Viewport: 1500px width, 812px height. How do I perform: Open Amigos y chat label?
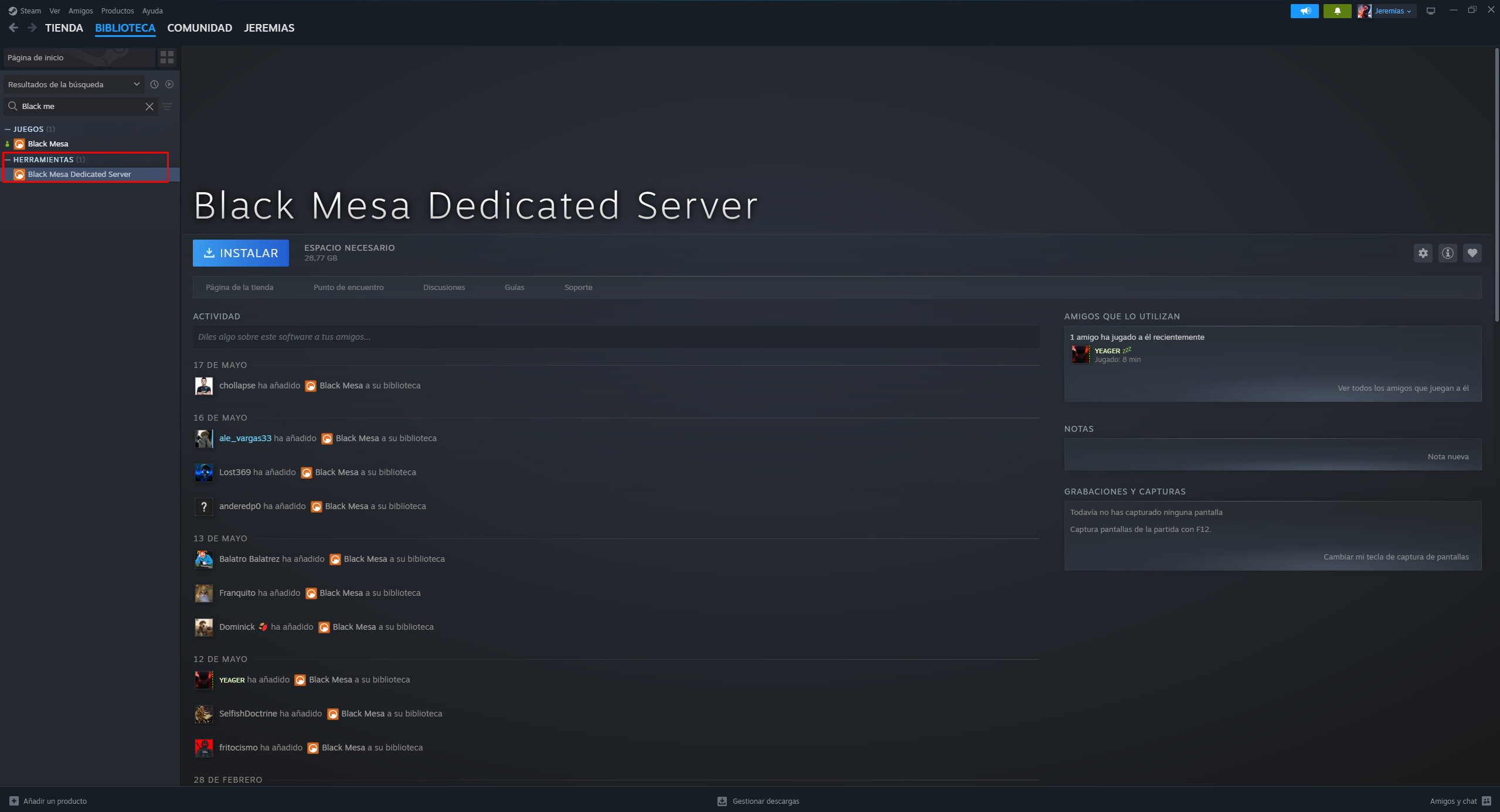(x=1453, y=801)
